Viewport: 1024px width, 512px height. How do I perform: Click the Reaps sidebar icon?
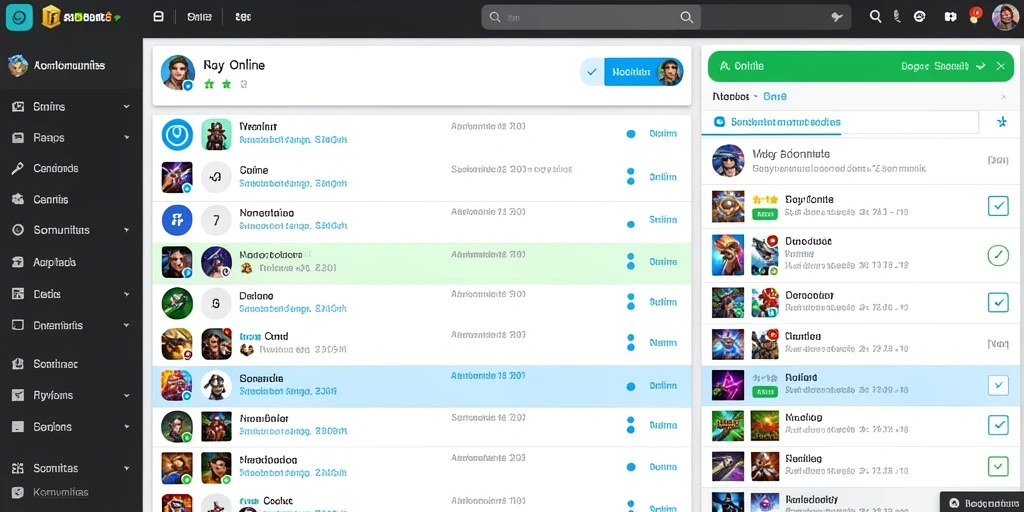tap(18, 138)
